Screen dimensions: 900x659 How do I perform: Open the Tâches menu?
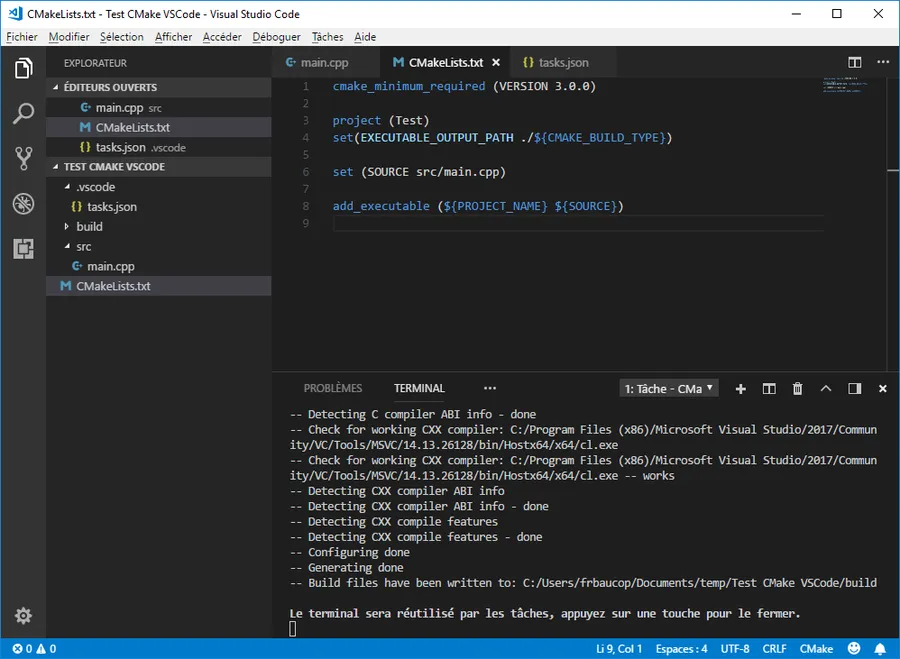tap(327, 37)
